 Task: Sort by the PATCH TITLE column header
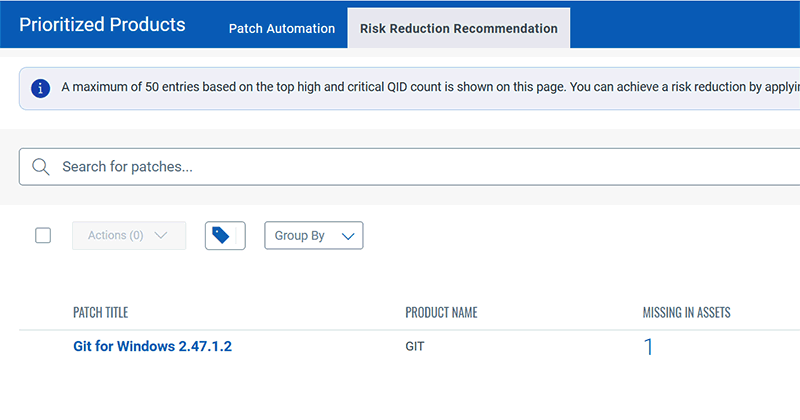tap(101, 312)
